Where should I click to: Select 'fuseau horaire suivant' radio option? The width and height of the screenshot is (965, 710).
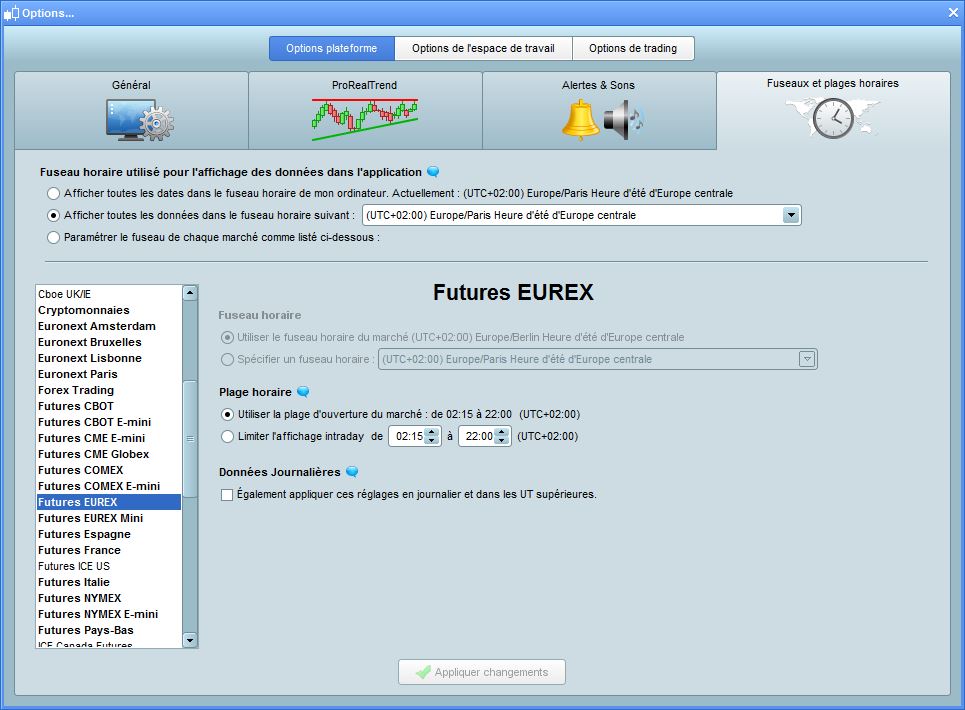click(54, 215)
